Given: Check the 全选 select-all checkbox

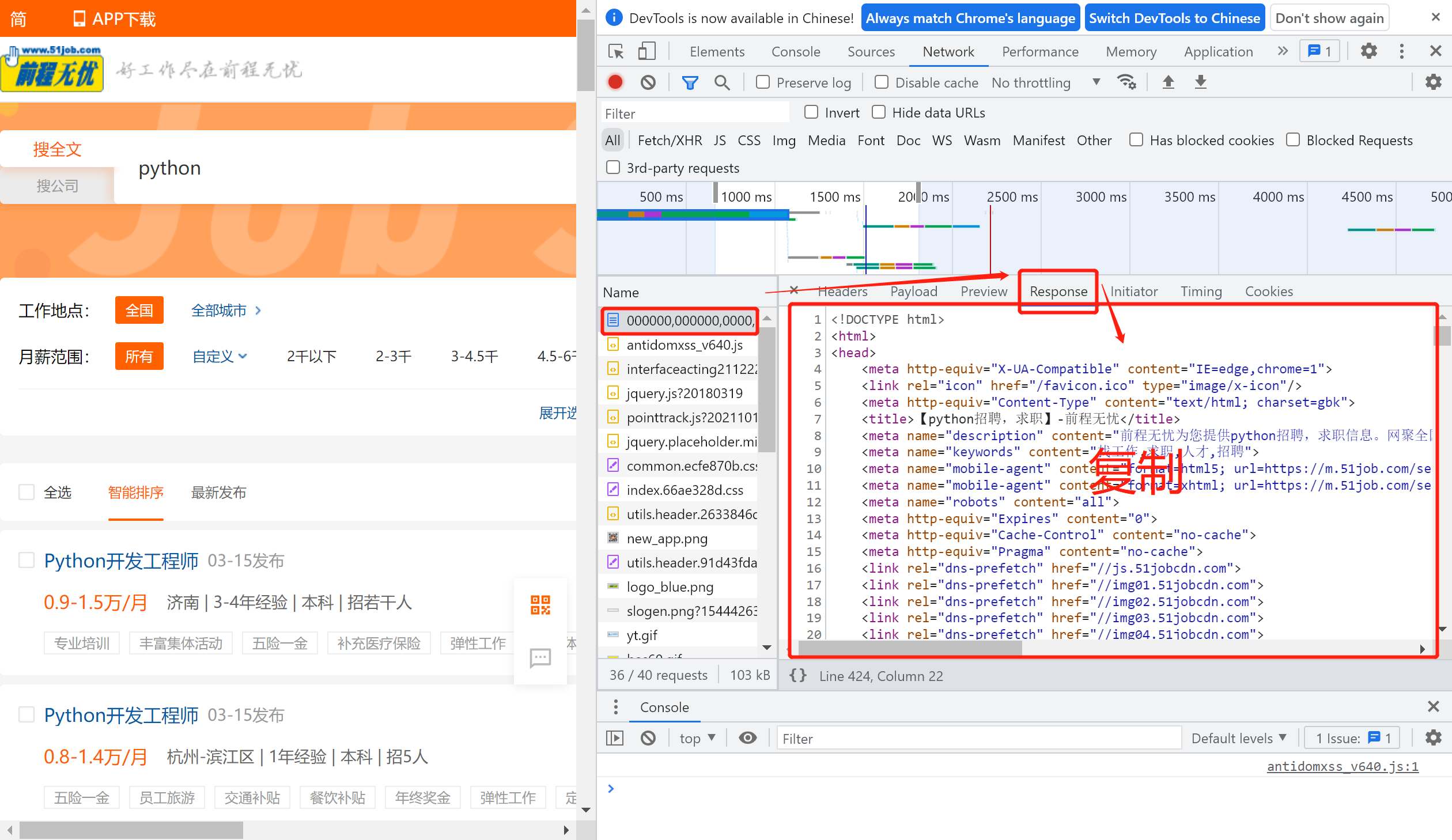Looking at the screenshot, I should pyautogui.click(x=27, y=492).
